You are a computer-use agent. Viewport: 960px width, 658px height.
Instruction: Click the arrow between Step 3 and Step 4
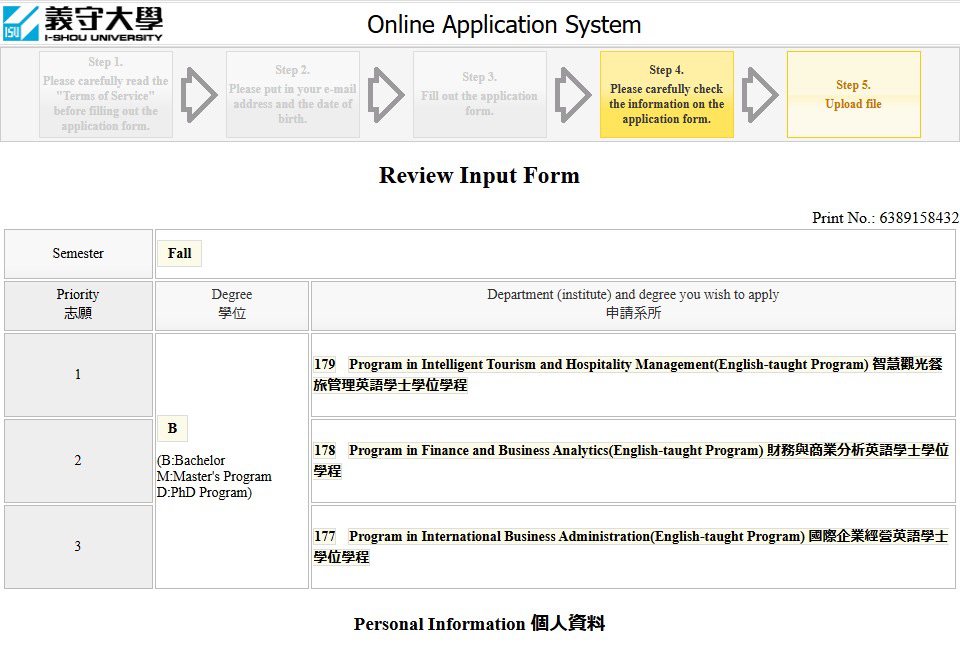(573, 95)
